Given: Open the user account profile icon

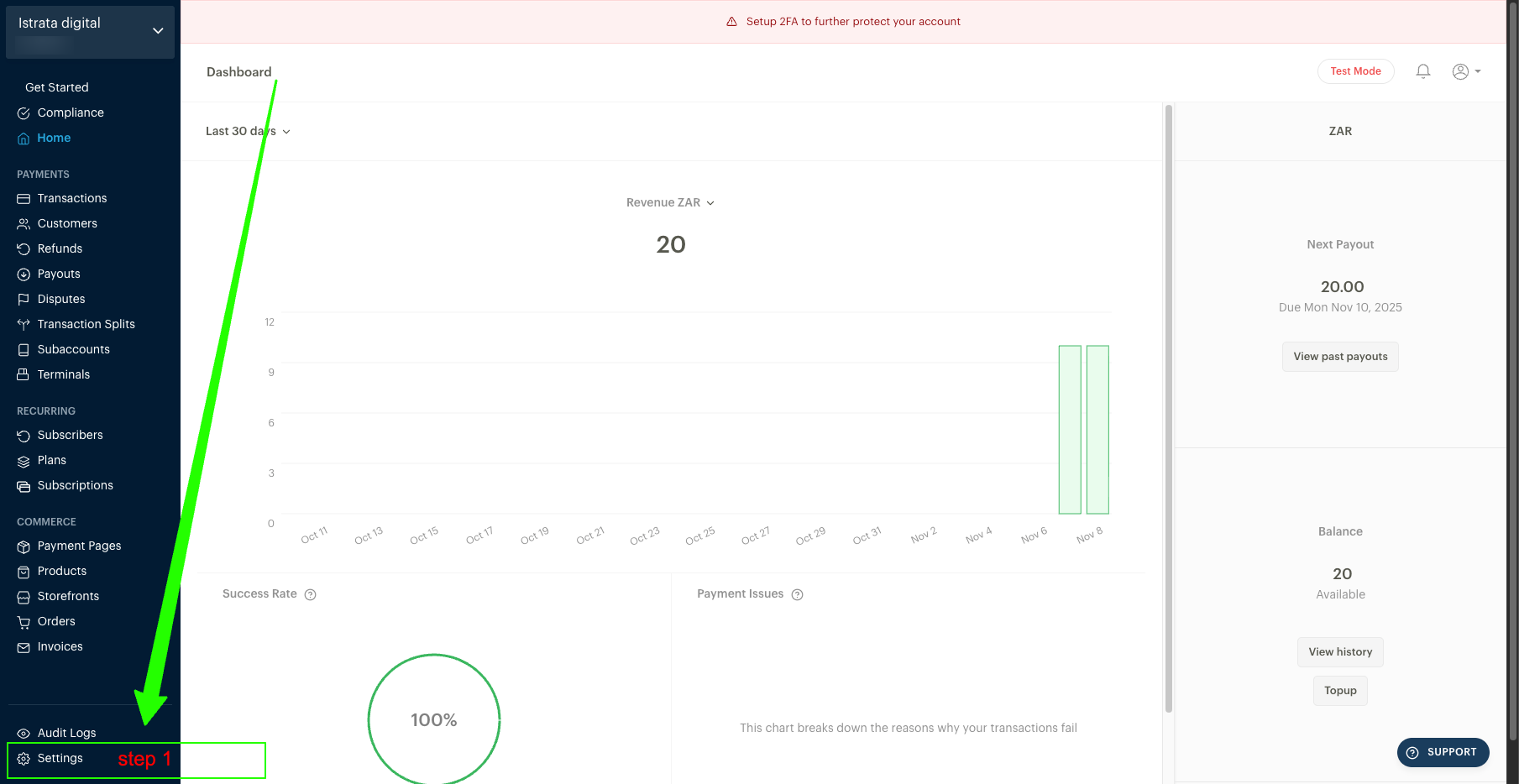Looking at the screenshot, I should (x=1461, y=71).
